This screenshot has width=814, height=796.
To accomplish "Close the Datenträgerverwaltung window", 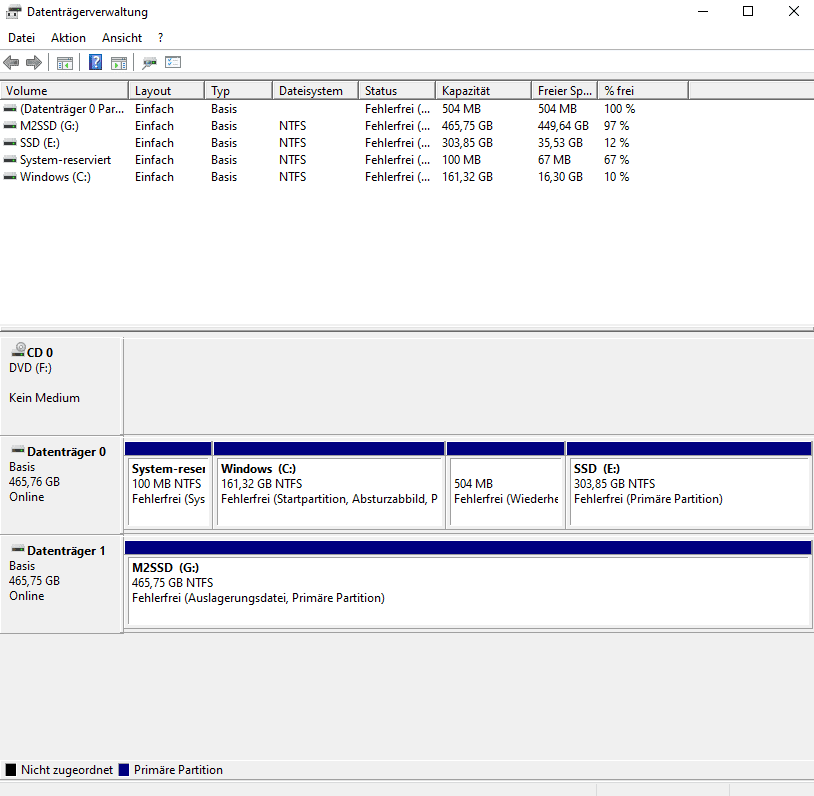I will [793, 11].
